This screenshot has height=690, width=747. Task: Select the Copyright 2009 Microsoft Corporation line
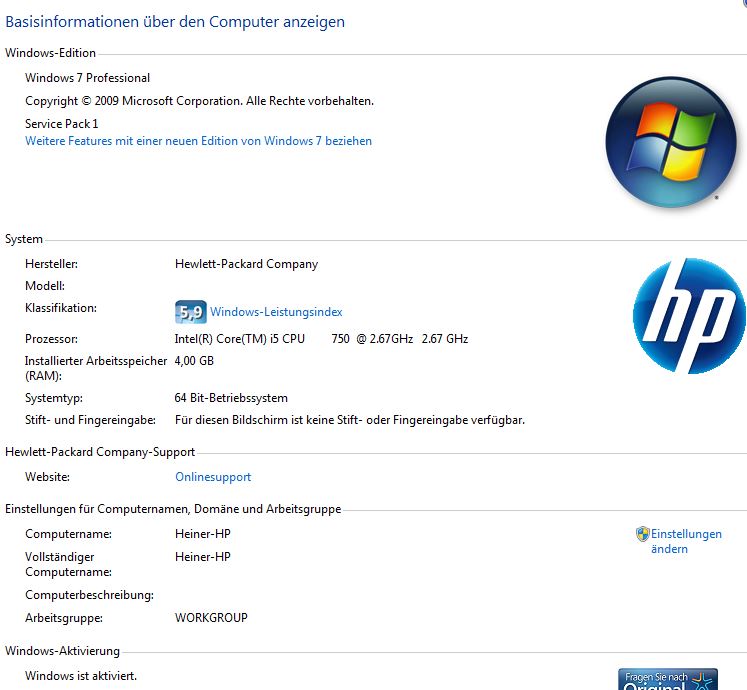click(x=199, y=101)
